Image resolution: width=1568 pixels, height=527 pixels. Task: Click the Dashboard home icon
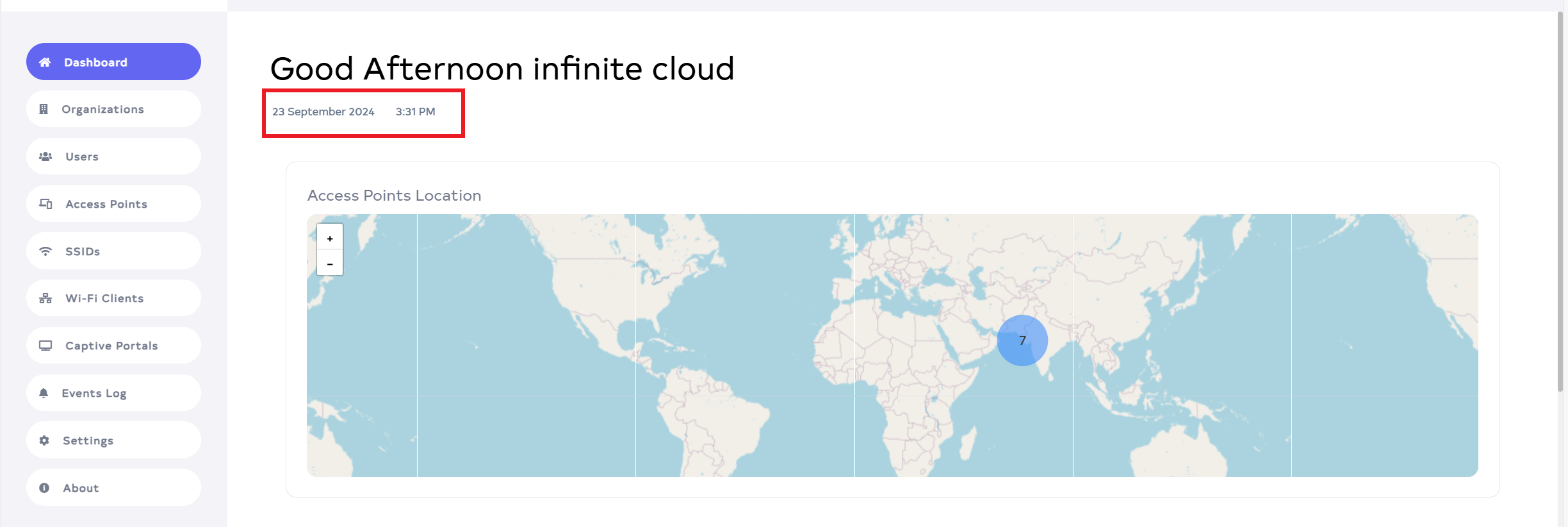coord(45,62)
